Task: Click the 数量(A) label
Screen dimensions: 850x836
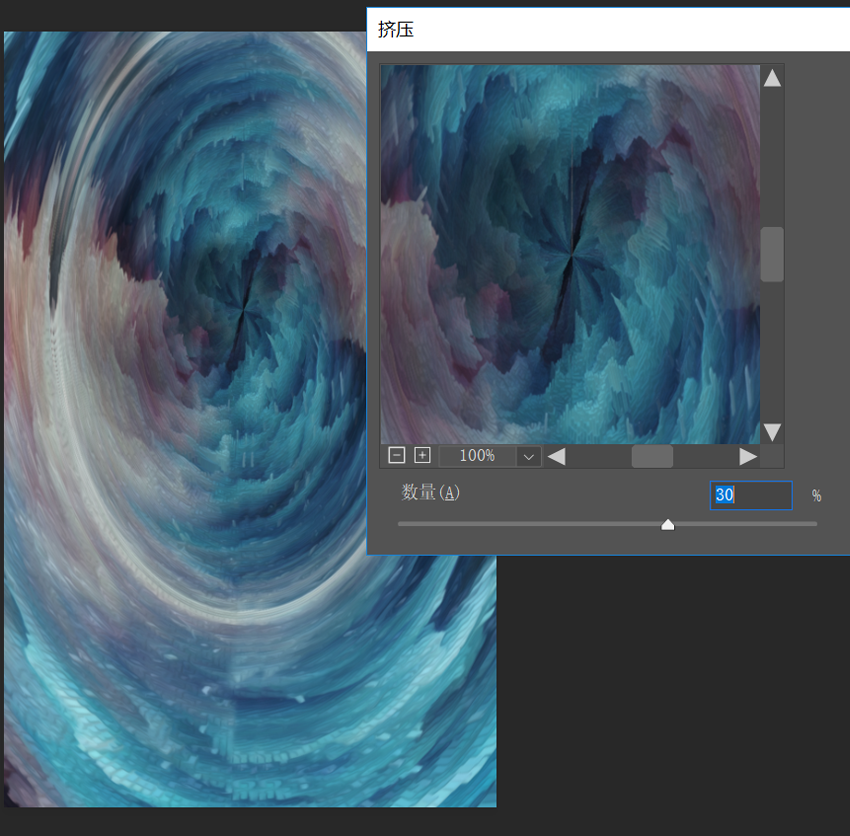Action: tap(430, 493)
